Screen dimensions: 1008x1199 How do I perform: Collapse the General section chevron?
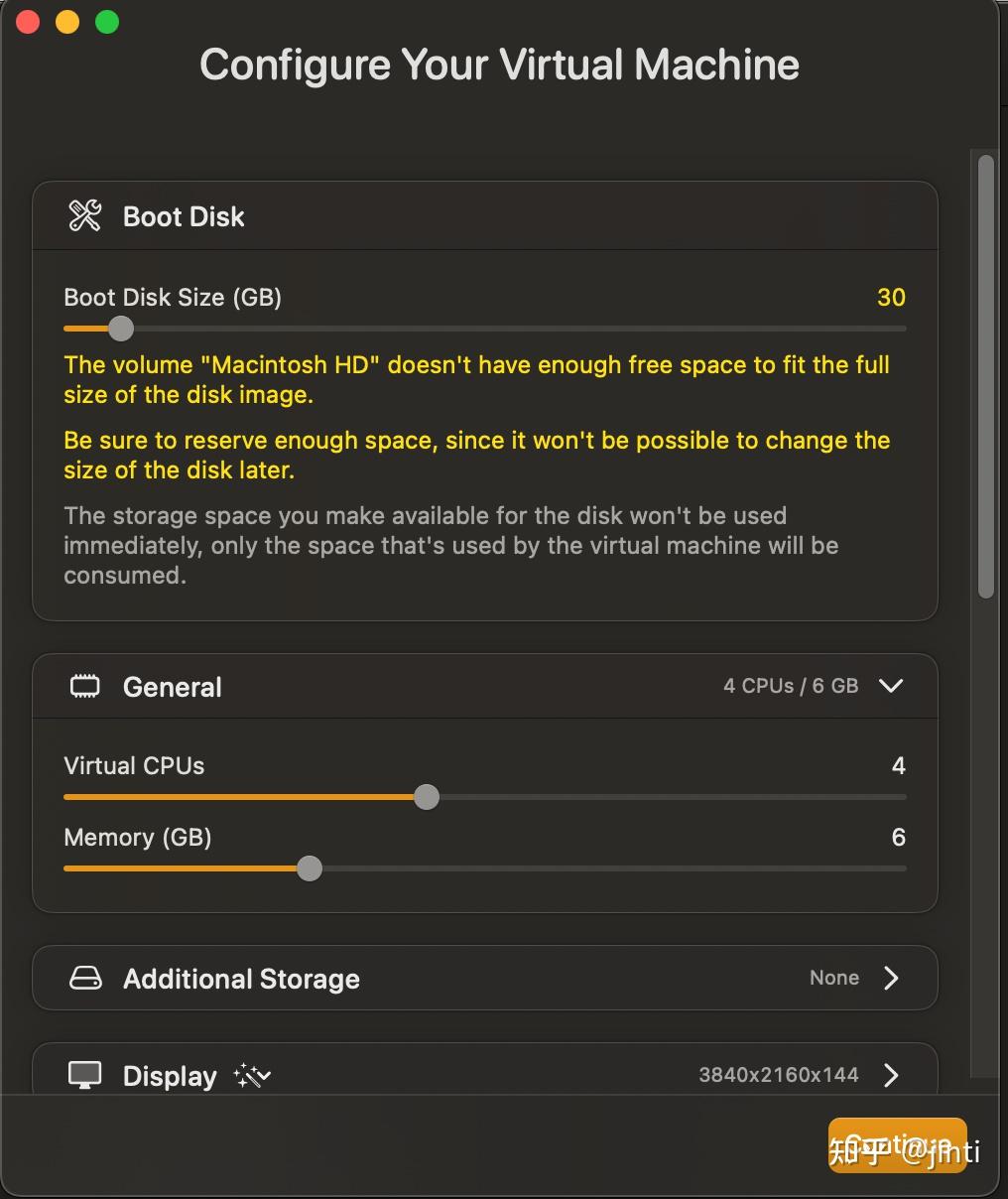[x=891, y=686]
